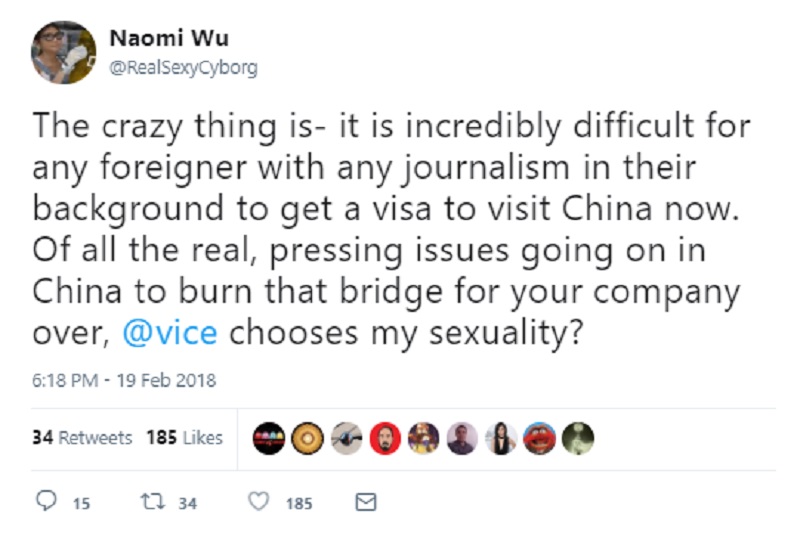Open the woman with long black hair avatar

(x=501, y=438)
